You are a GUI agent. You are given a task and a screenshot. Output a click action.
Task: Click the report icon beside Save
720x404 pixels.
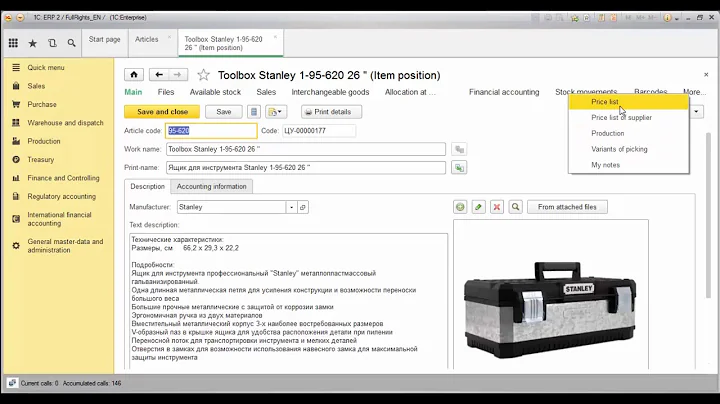[254, 112]
